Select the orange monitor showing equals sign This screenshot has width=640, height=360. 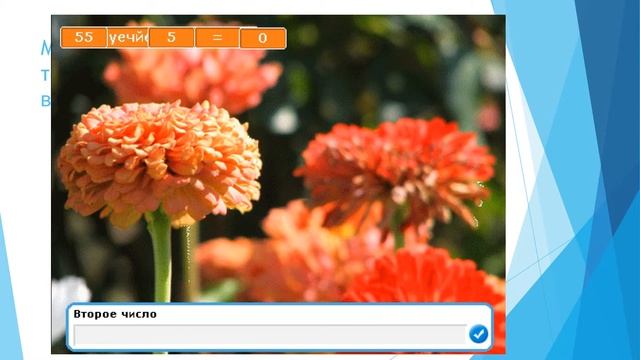pyautogui.click(x=218, y=38)
